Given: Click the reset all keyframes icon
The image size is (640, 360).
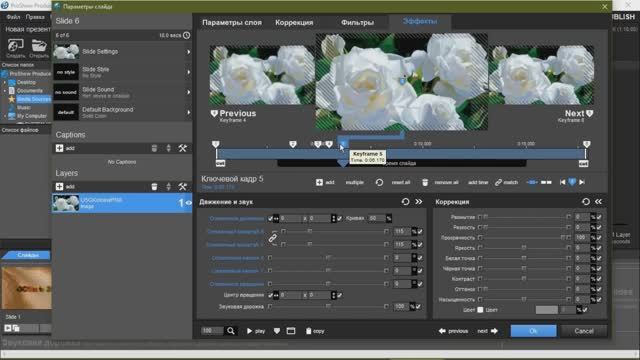Looking at the screenshot, I should click(379, 182).
